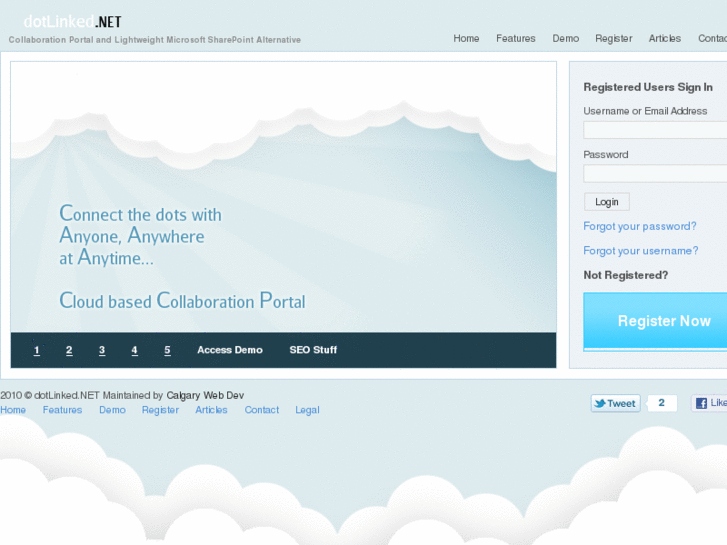727x545 pixels.
Task: Open Register in the top navigation
Action: 613,38
